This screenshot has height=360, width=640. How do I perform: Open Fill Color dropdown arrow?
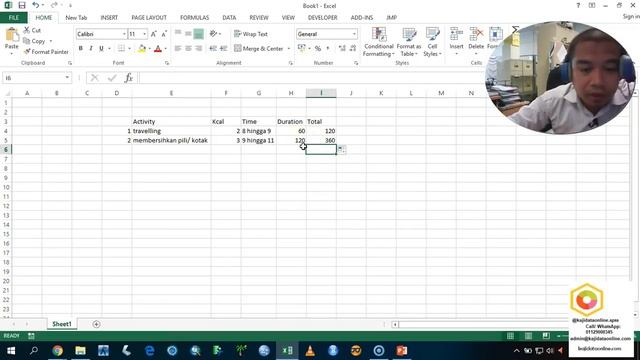[149, 49]
